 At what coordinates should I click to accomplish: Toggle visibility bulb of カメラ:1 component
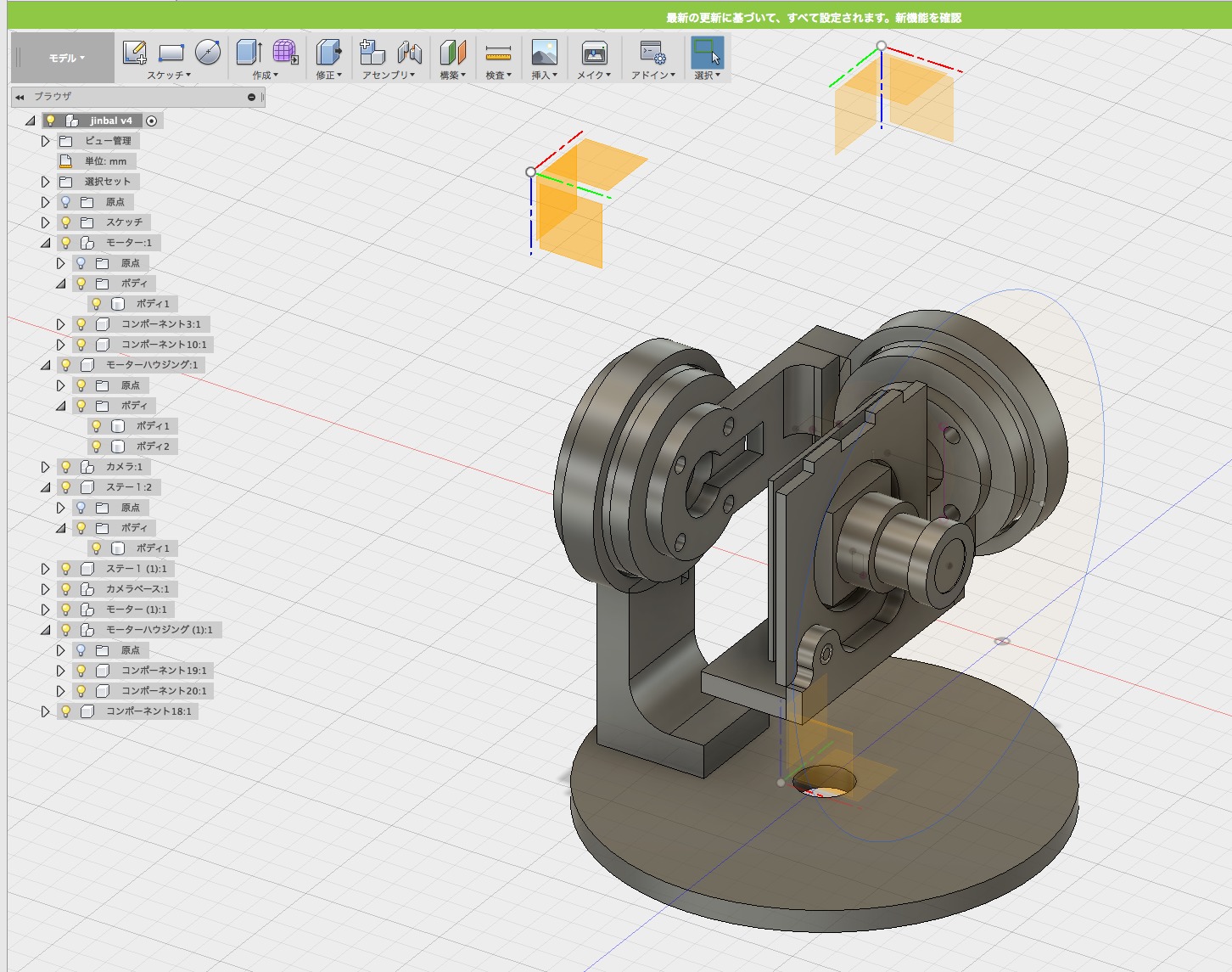[x=65, y=467]
